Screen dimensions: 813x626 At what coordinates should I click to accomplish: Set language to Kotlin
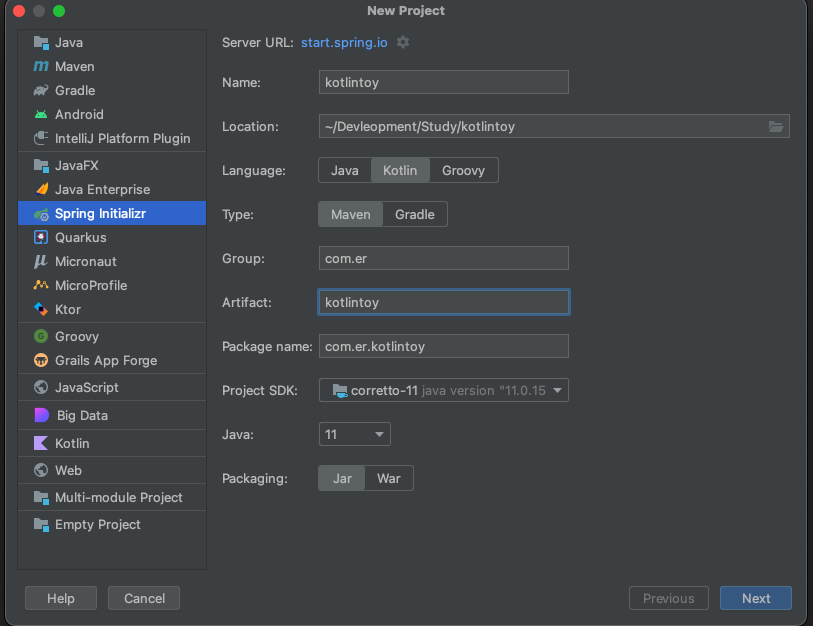[x=400, y=170]
